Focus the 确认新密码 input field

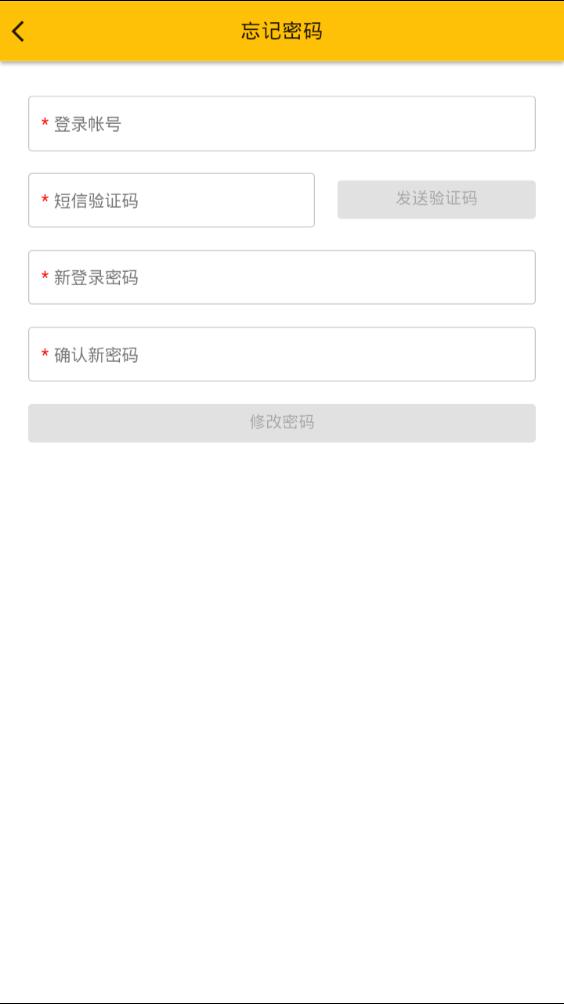[x=282, y=354]
